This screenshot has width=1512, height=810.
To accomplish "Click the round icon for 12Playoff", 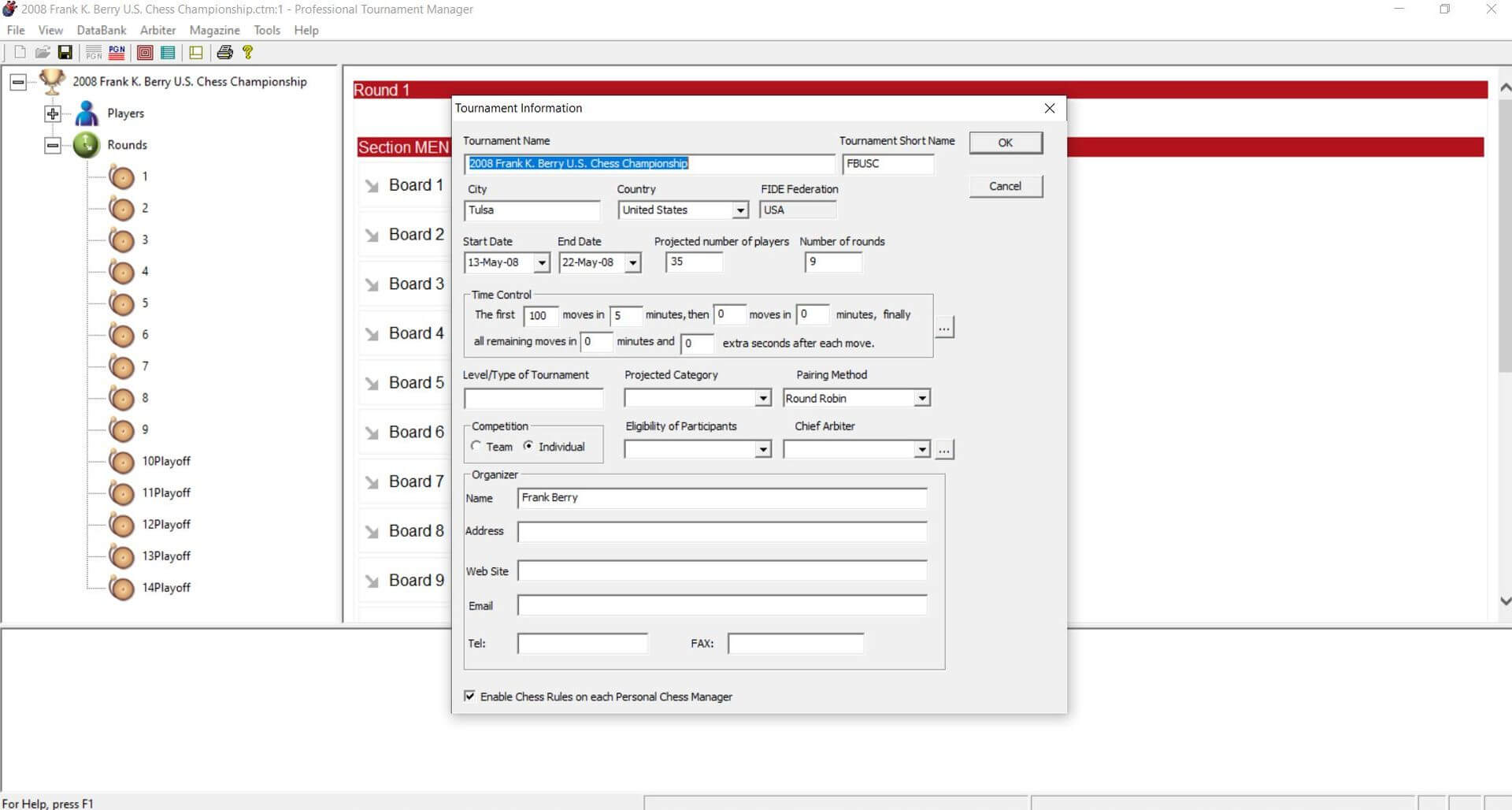I will pyautogui.click(x=122, y=525).
